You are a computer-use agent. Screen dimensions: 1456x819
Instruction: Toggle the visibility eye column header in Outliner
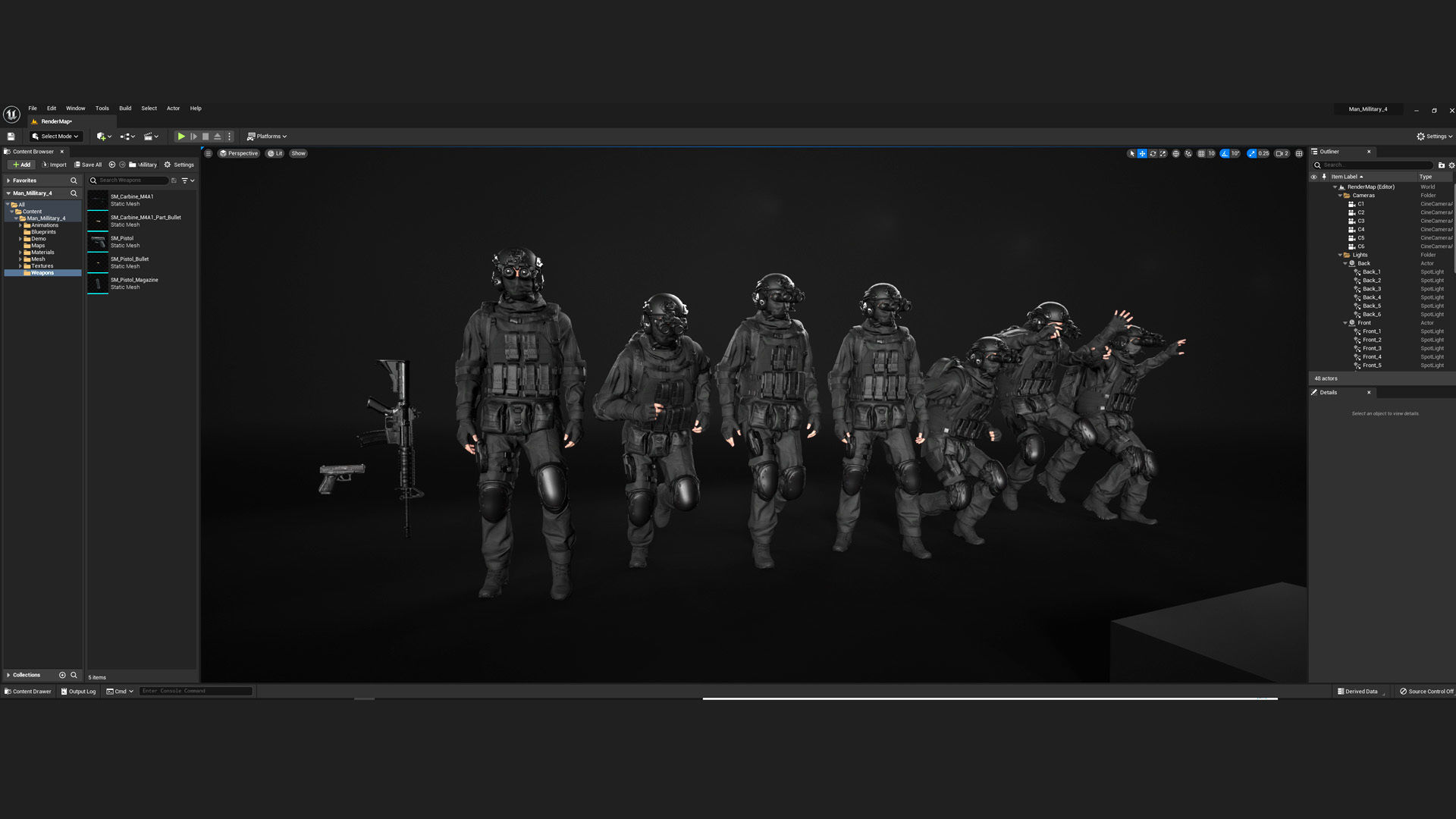[1314, 177]
